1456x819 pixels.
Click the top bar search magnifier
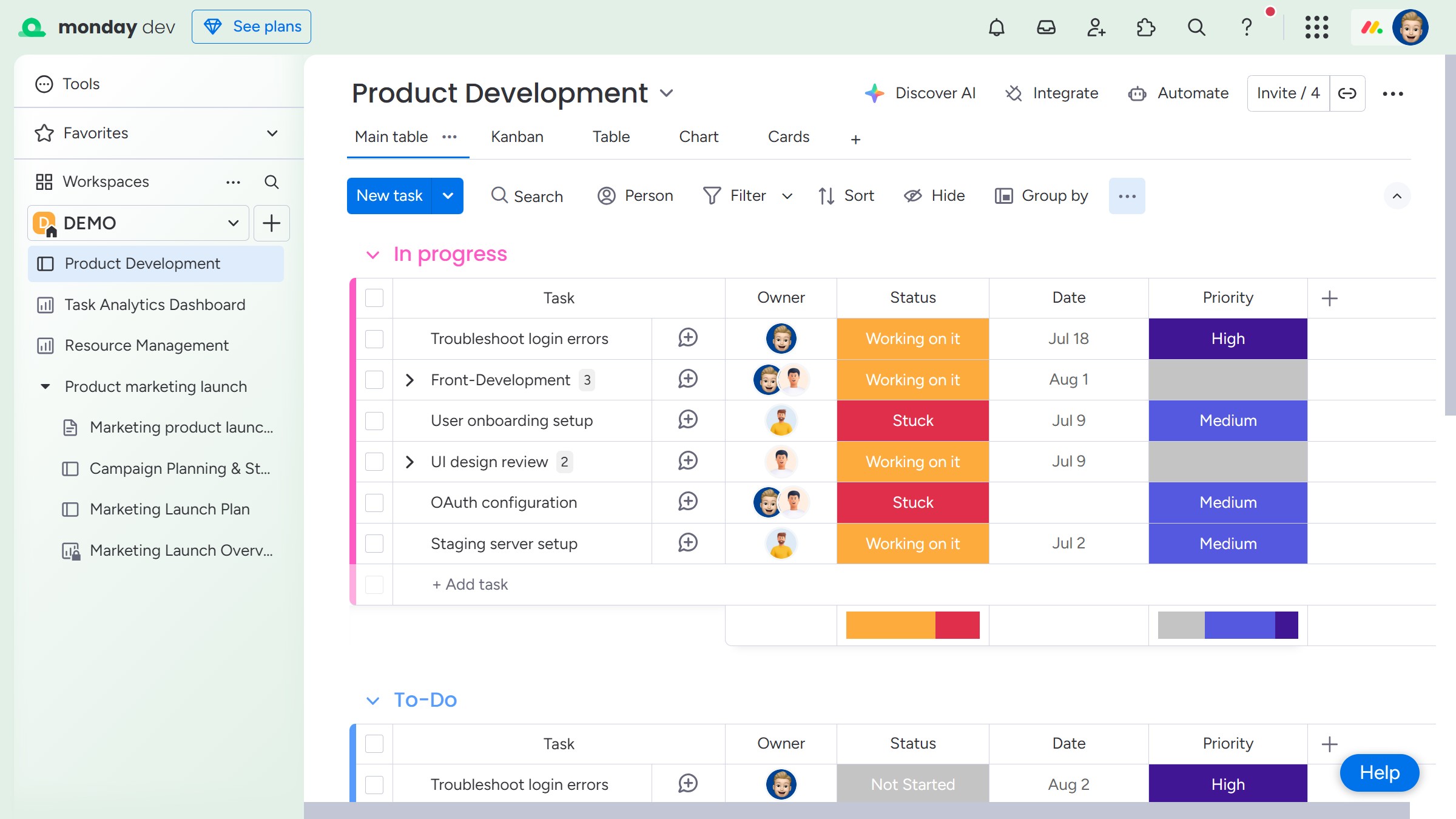click(x=1196, y=27)
